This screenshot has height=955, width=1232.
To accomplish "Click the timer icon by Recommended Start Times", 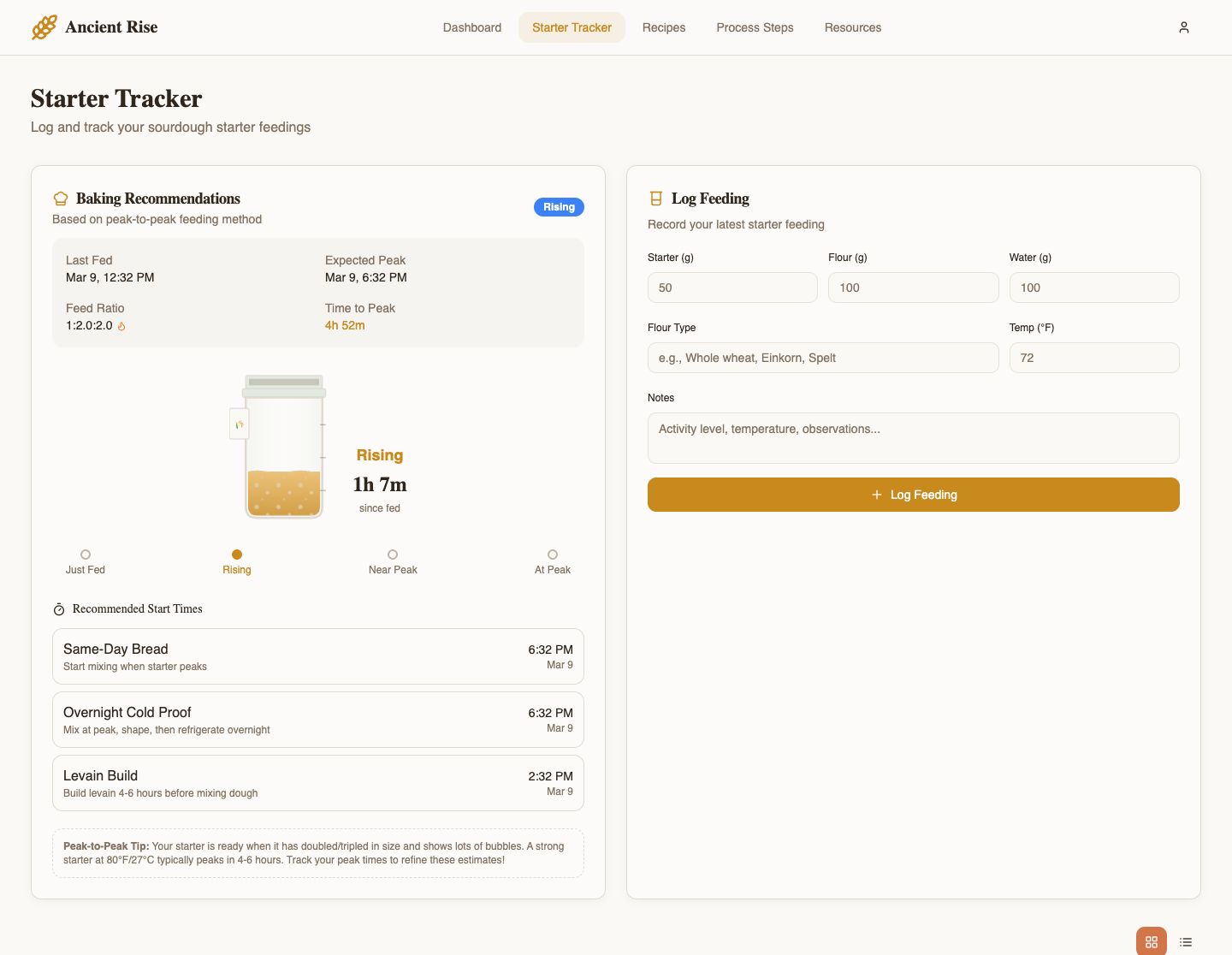I will pyautogui.click(x=59, y=609).
